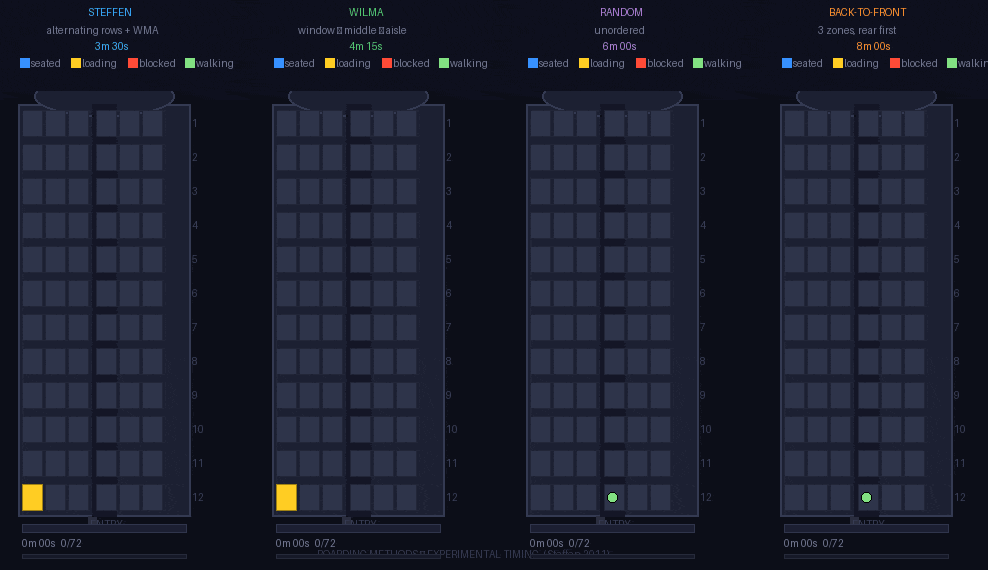This screenshot has width=988, height=570.
Task: Click the Back-to-Front progress bar under the cabin
Action: click(x=866, y=528)
